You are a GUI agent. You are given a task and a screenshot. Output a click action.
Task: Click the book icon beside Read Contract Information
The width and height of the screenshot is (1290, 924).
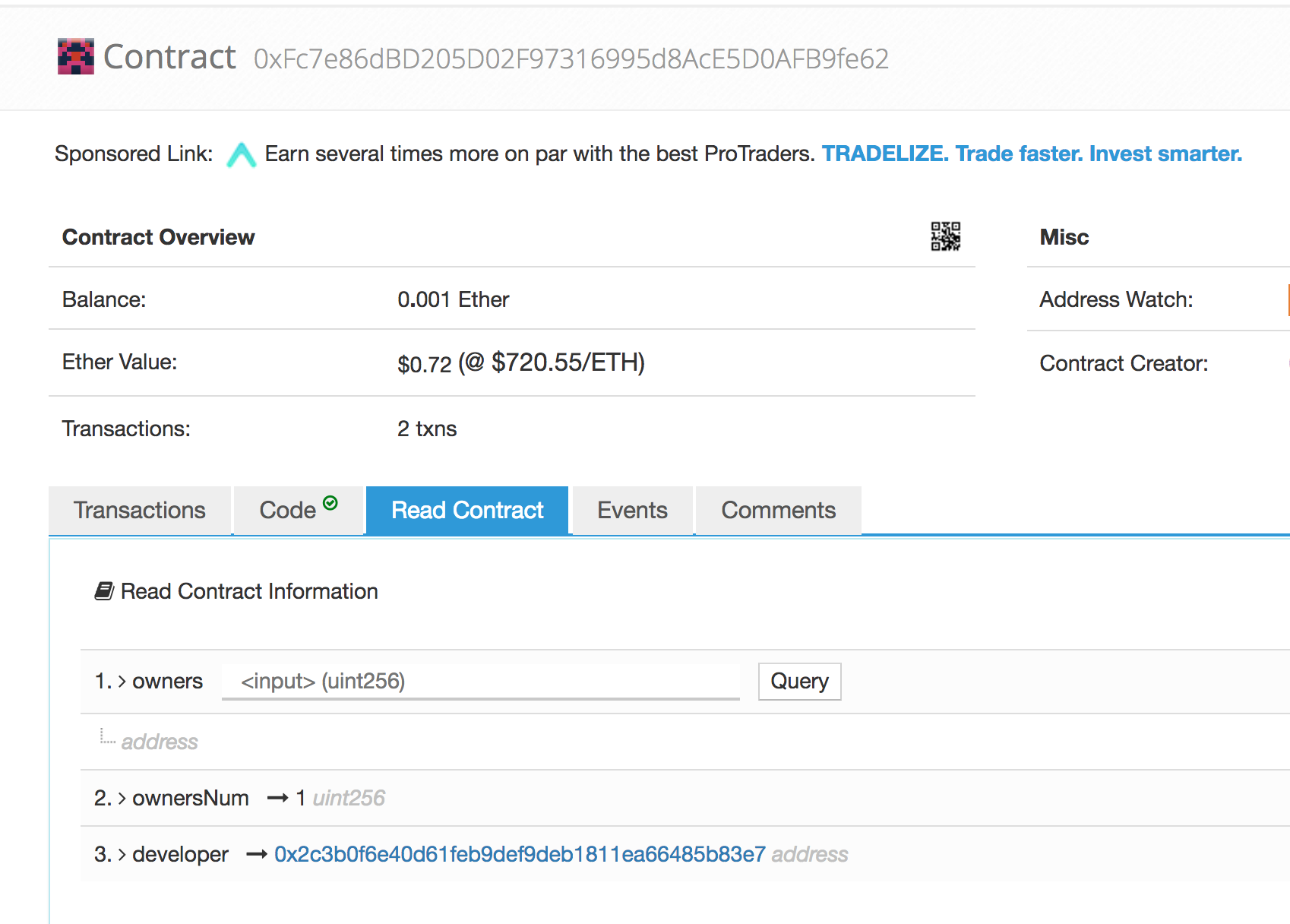click(104, 591)
